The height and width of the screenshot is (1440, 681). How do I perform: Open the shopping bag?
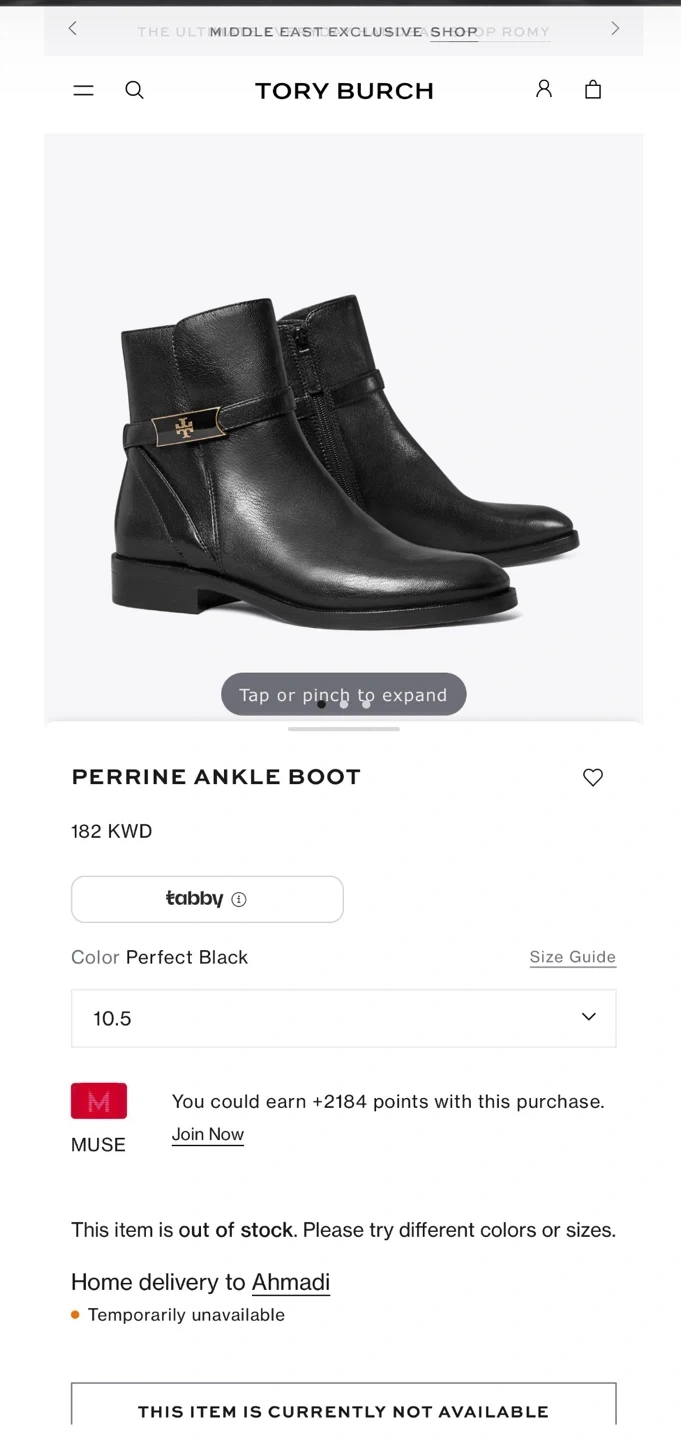coord(593,90)
